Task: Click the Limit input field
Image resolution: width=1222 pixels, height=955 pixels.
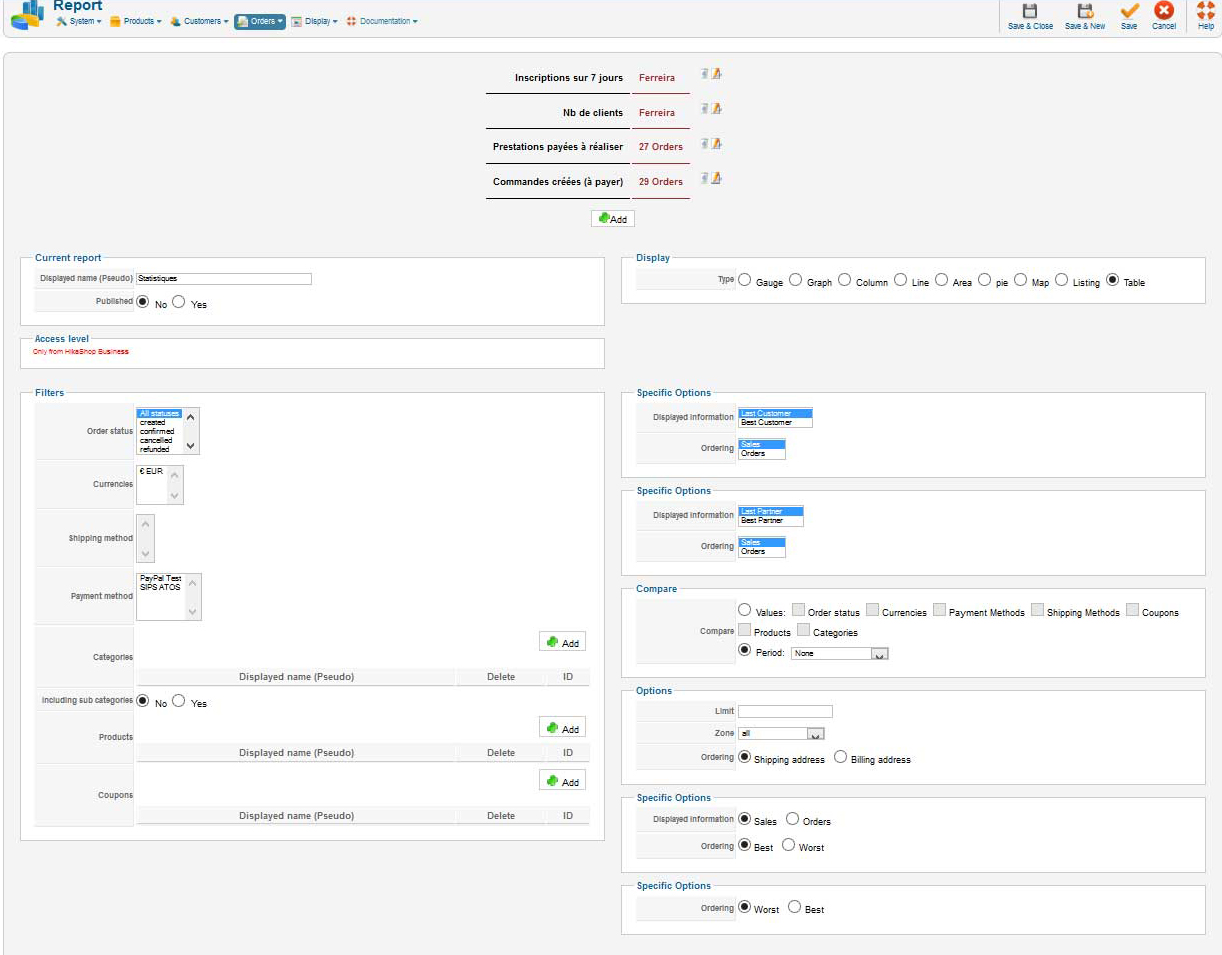Action: coord(785,712)
